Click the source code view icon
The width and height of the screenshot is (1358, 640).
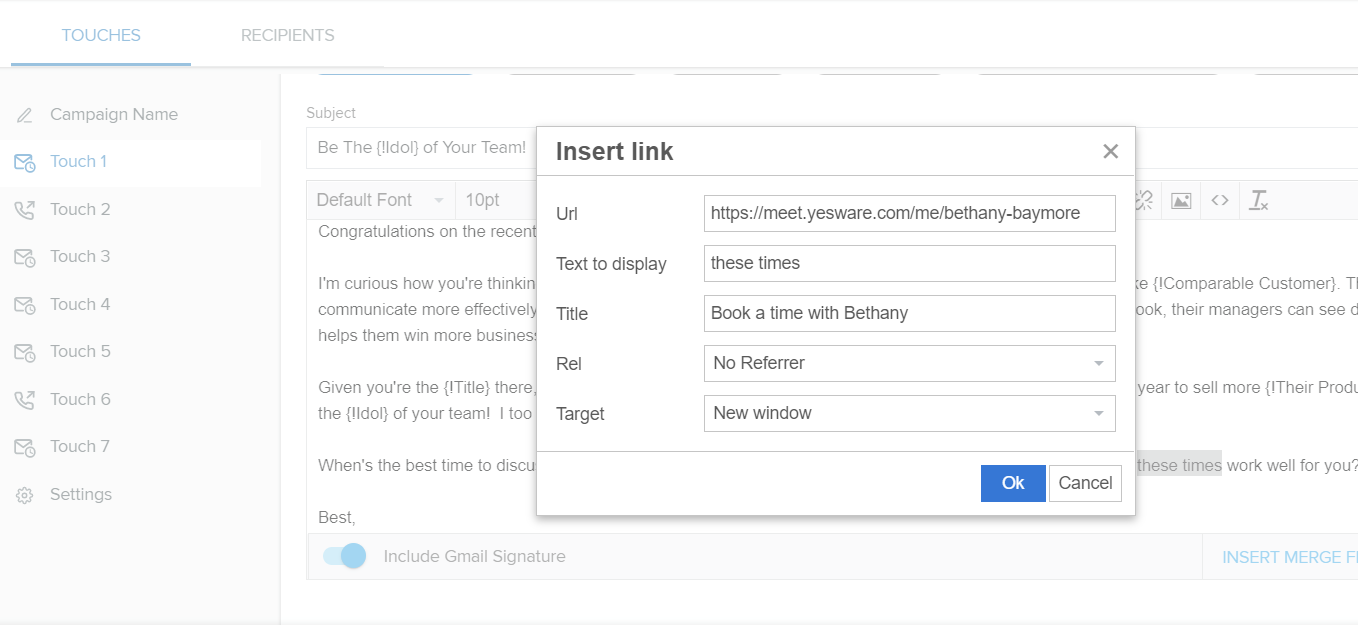[1219, 200]
